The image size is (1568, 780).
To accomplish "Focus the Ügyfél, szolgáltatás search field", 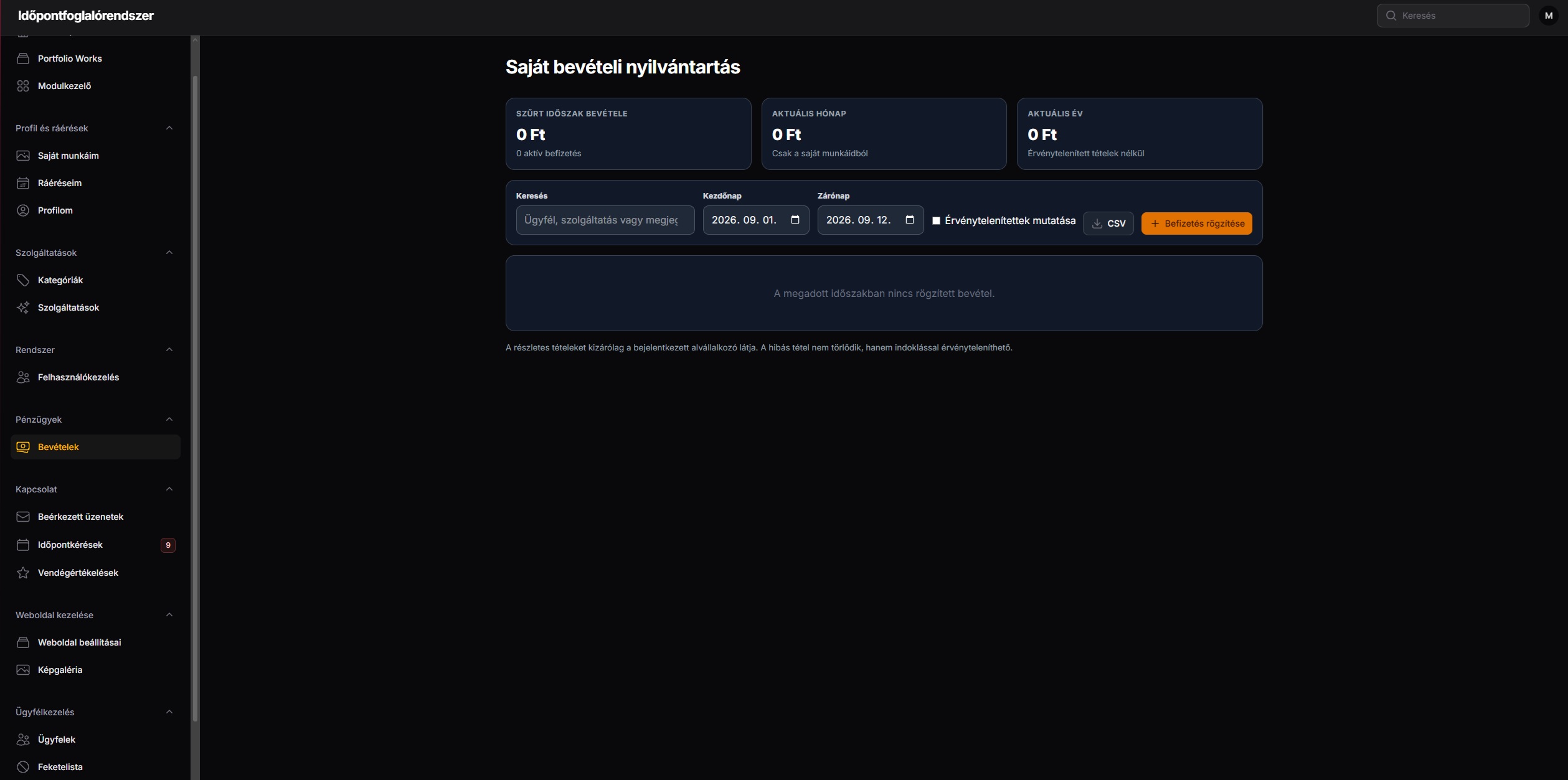I will [x=605, y=220].
